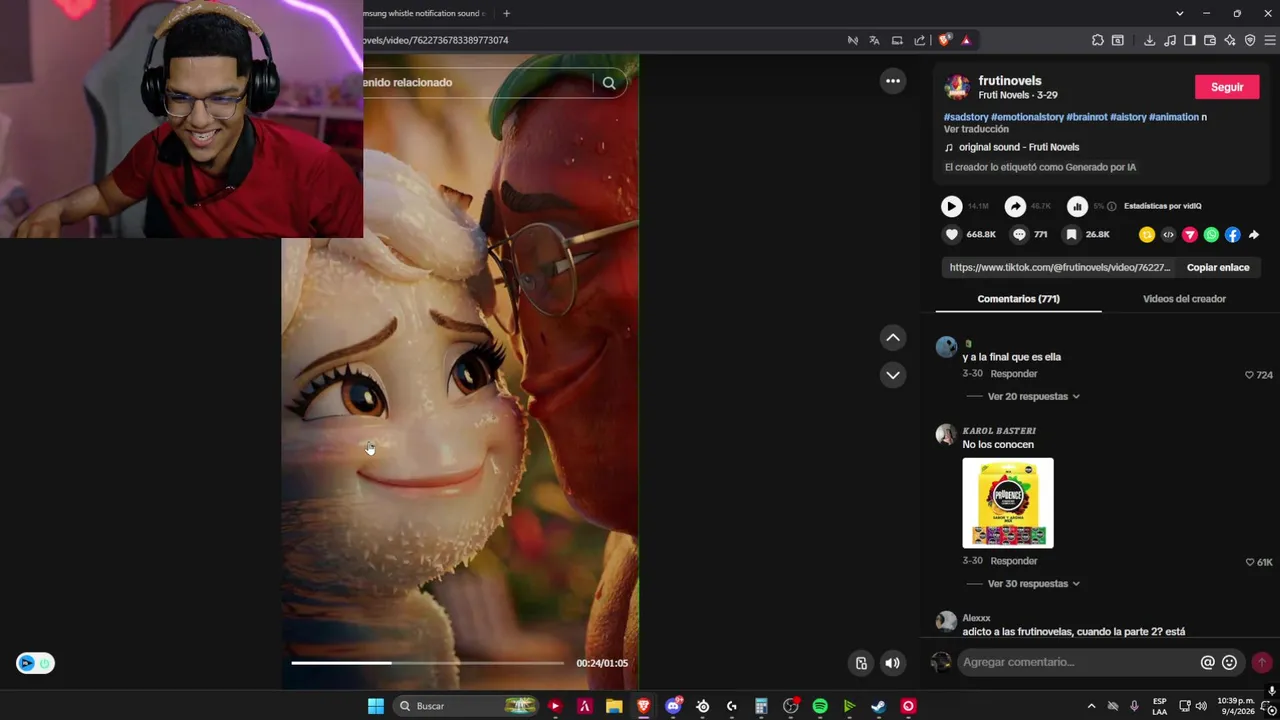The width and height of the screenshot is (1280, 720).
Task: Open the emoji picker in comment box
Action: coord(1229,662)
